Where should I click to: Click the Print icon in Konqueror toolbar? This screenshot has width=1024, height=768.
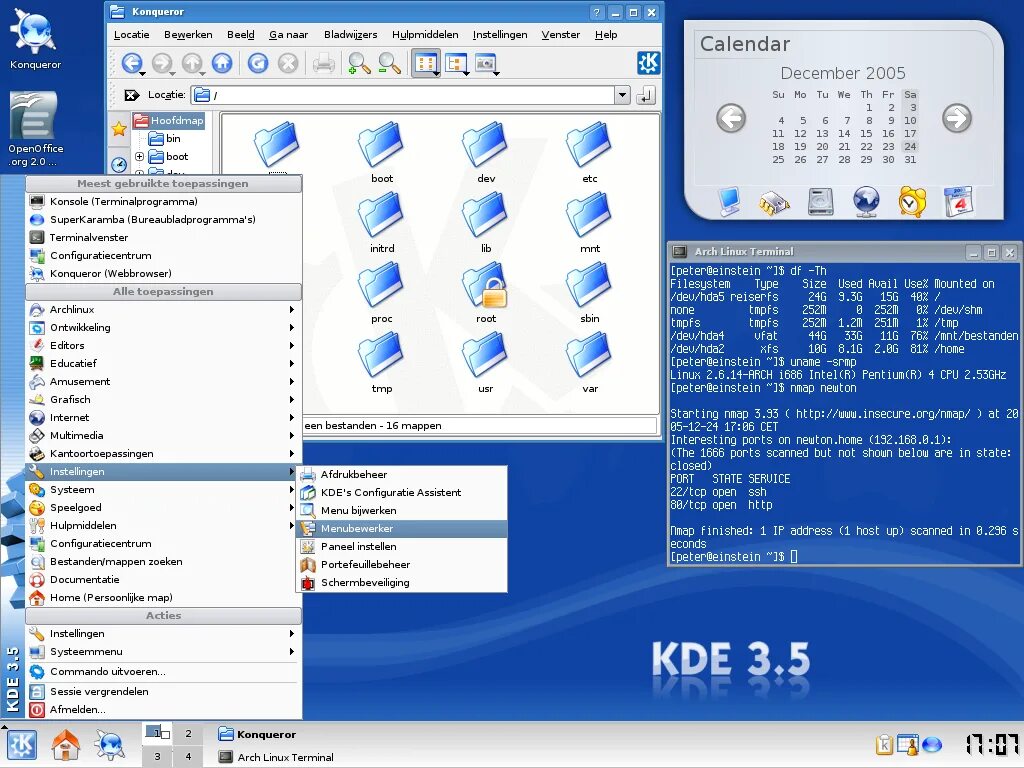(x=323, y=63)
